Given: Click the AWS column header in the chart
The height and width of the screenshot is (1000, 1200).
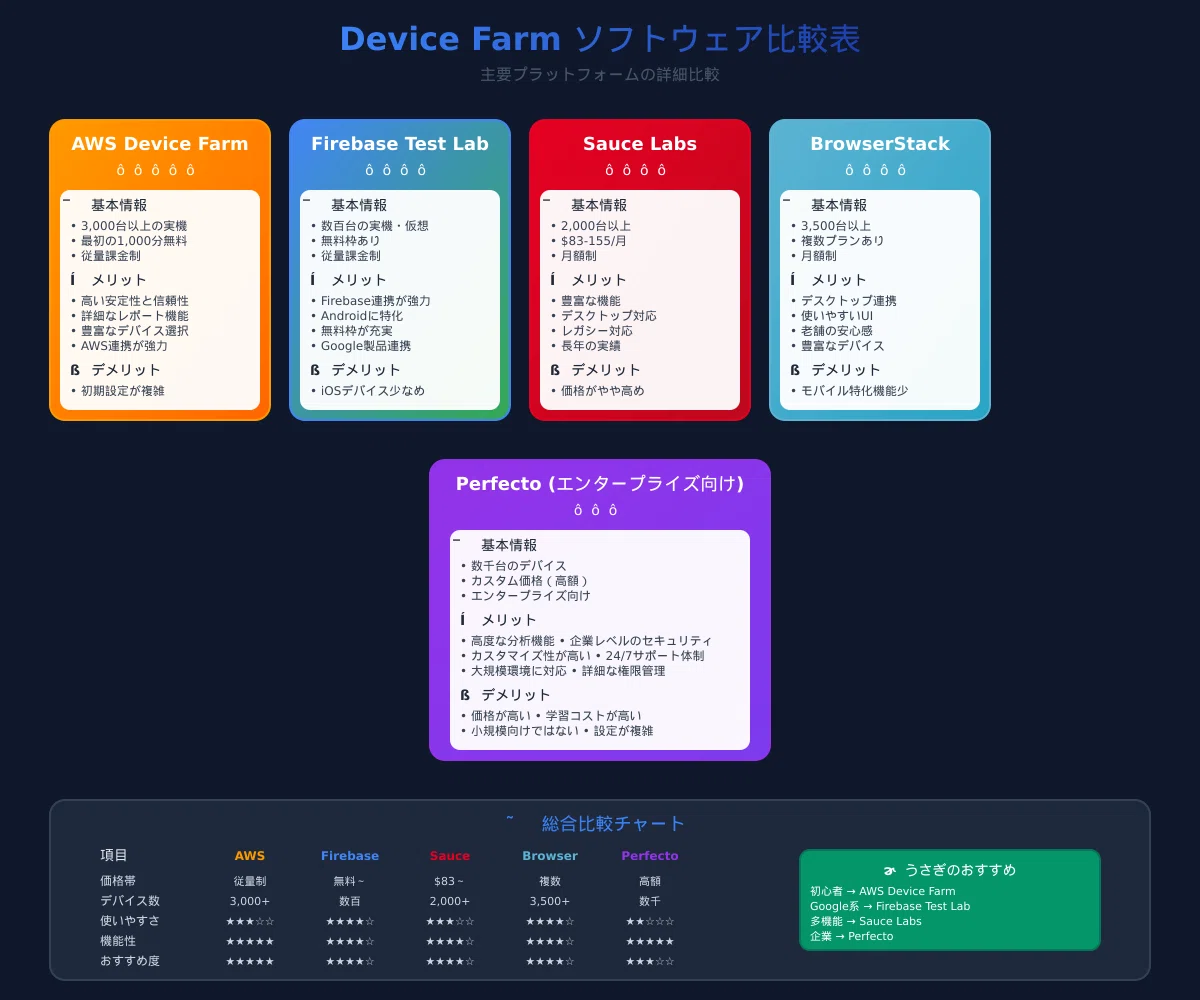Looking at the screenshot, I should pos(250,856).
